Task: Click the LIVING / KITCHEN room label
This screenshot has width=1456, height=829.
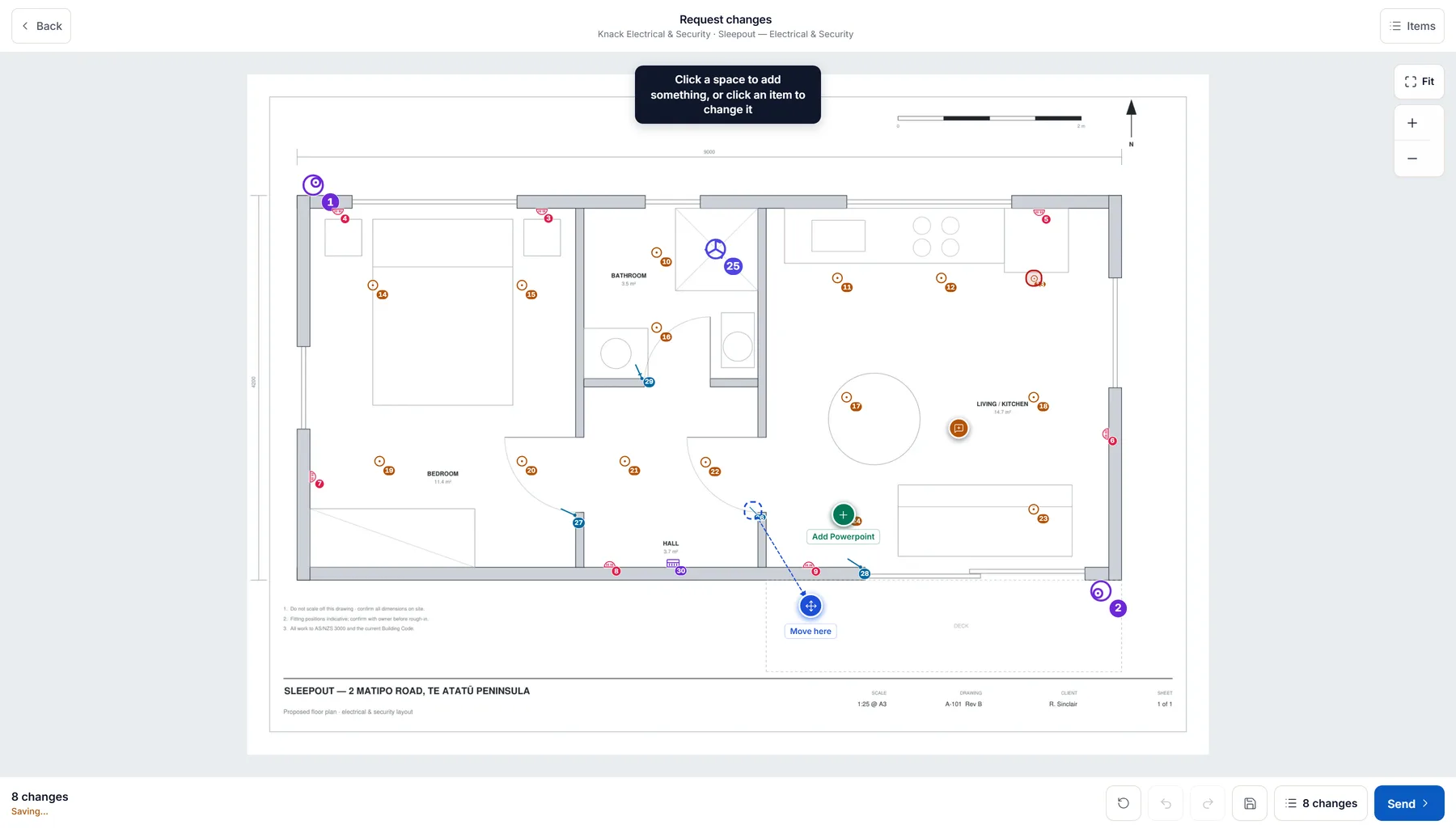Action: [x=1002, y=404]
